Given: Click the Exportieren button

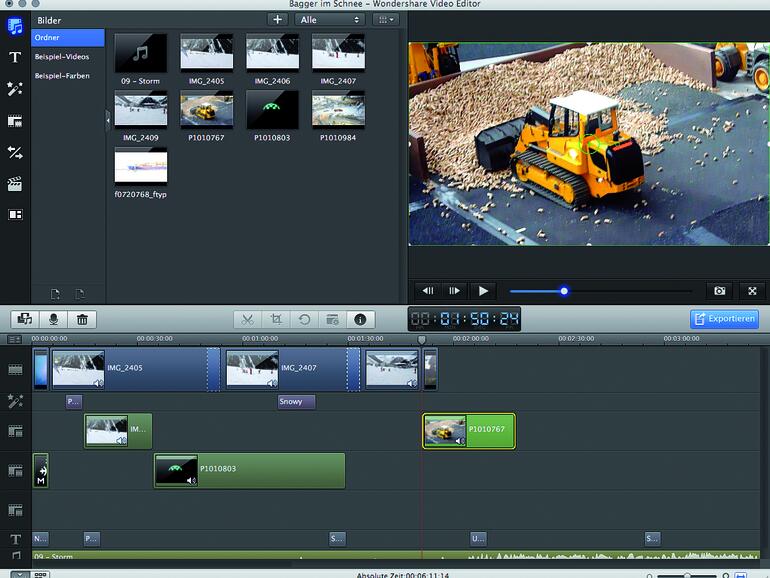Looking at the screenshot, I should point(724,319).
